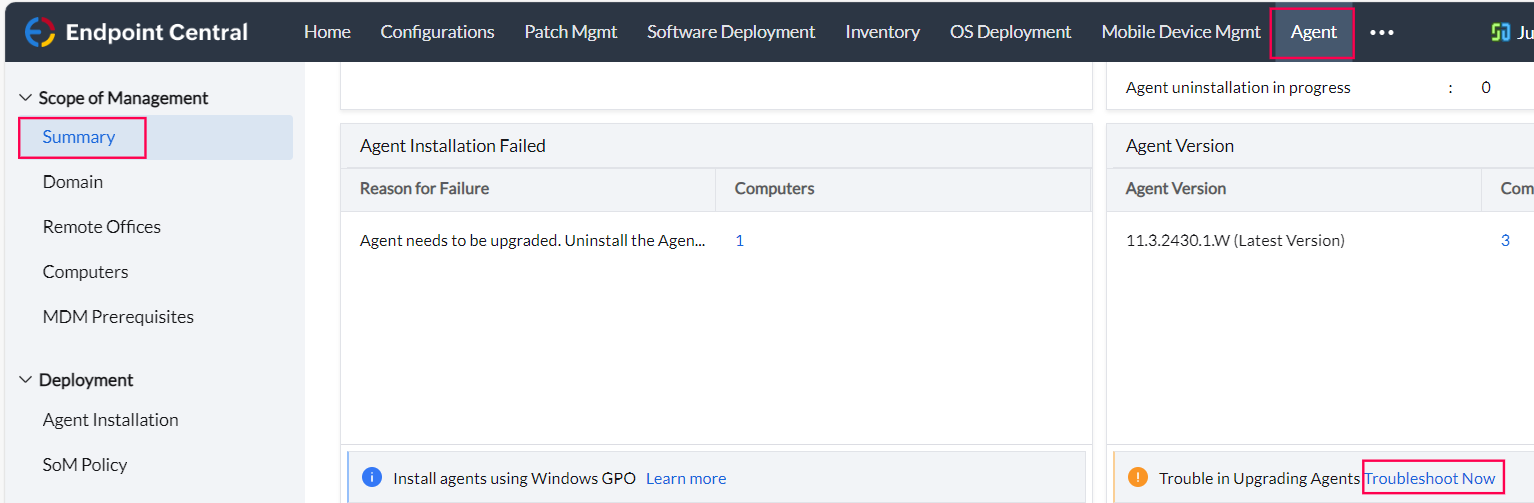Viewport: 1534px width, 503px height.
Task: Open the Home tab
Action: pyautogui.click(x=327, y=32)
